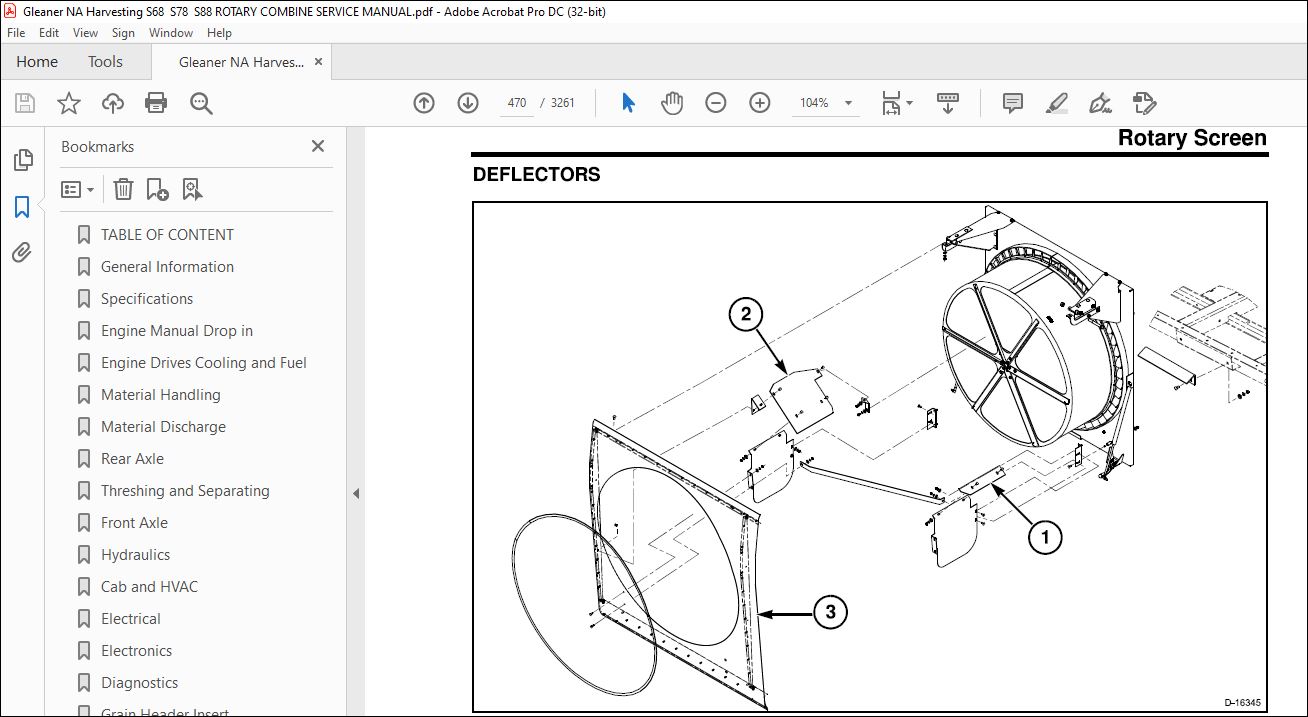Jump to the Material Handling bookmark
This screenshot has height=717, width=1308.
161,395
